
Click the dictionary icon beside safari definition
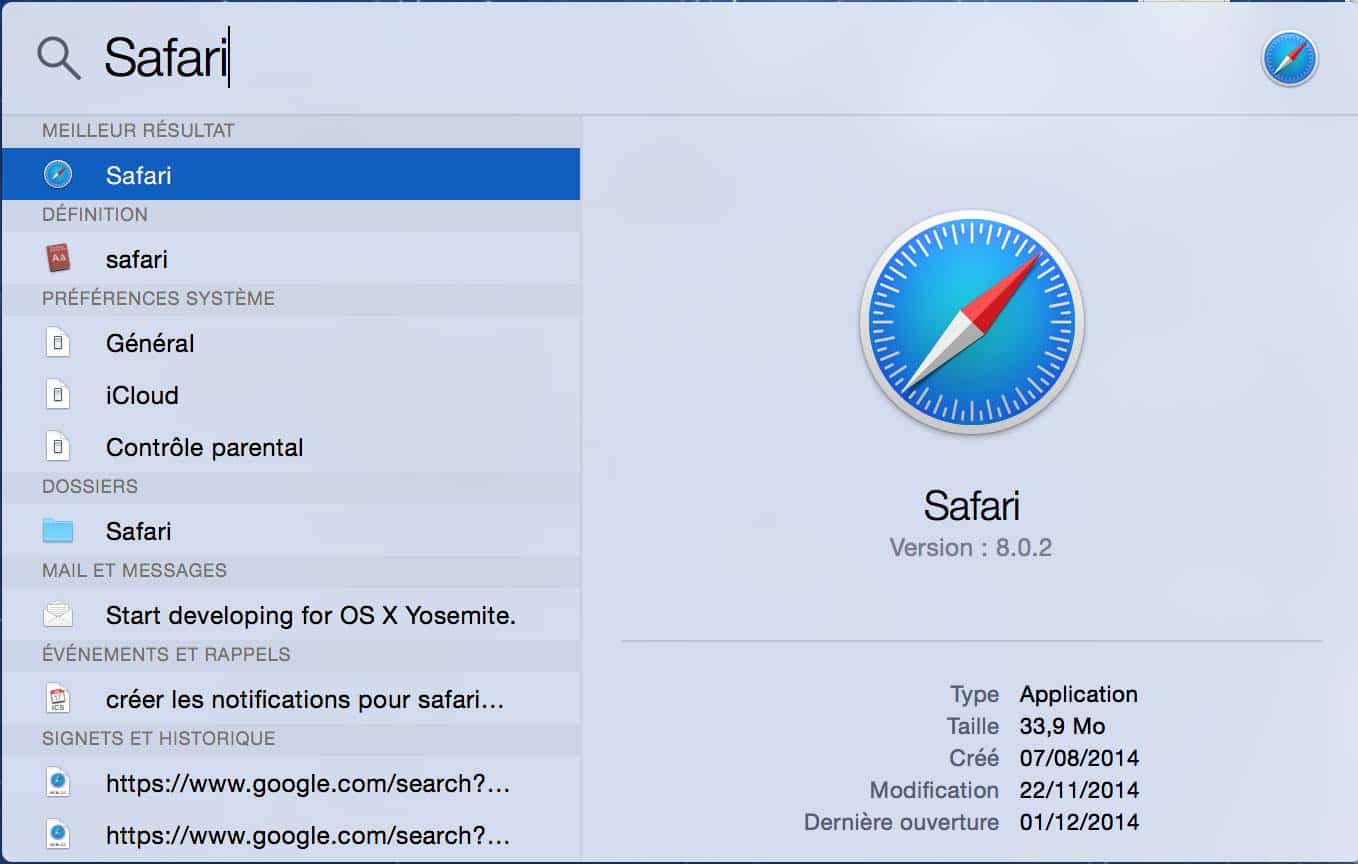point(58,259)
